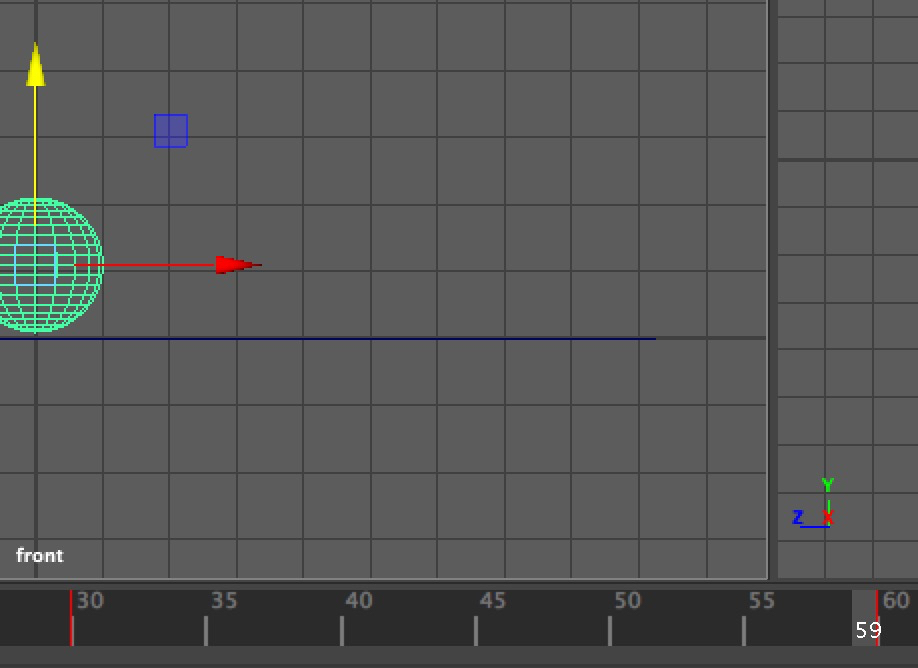
Task: Jump to frame 35 on timeline
Action: click(x=224, y=600)
